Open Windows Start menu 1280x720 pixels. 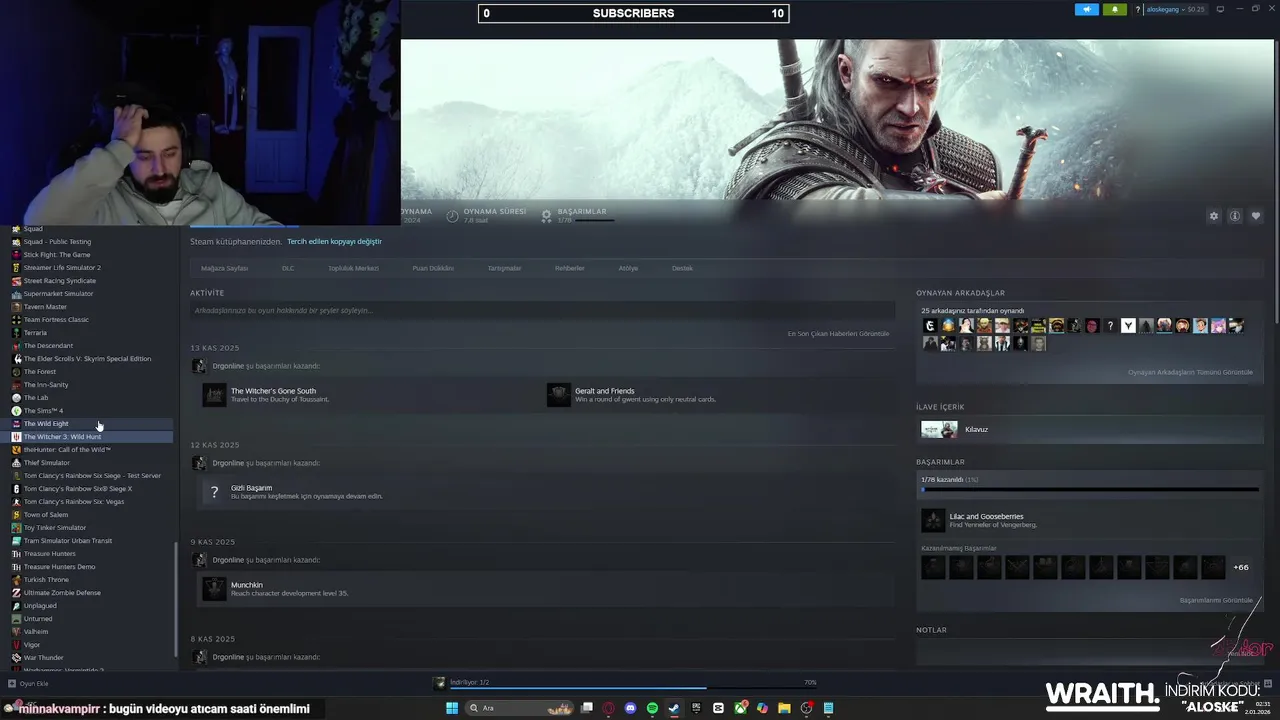click(x=452, y=708)
